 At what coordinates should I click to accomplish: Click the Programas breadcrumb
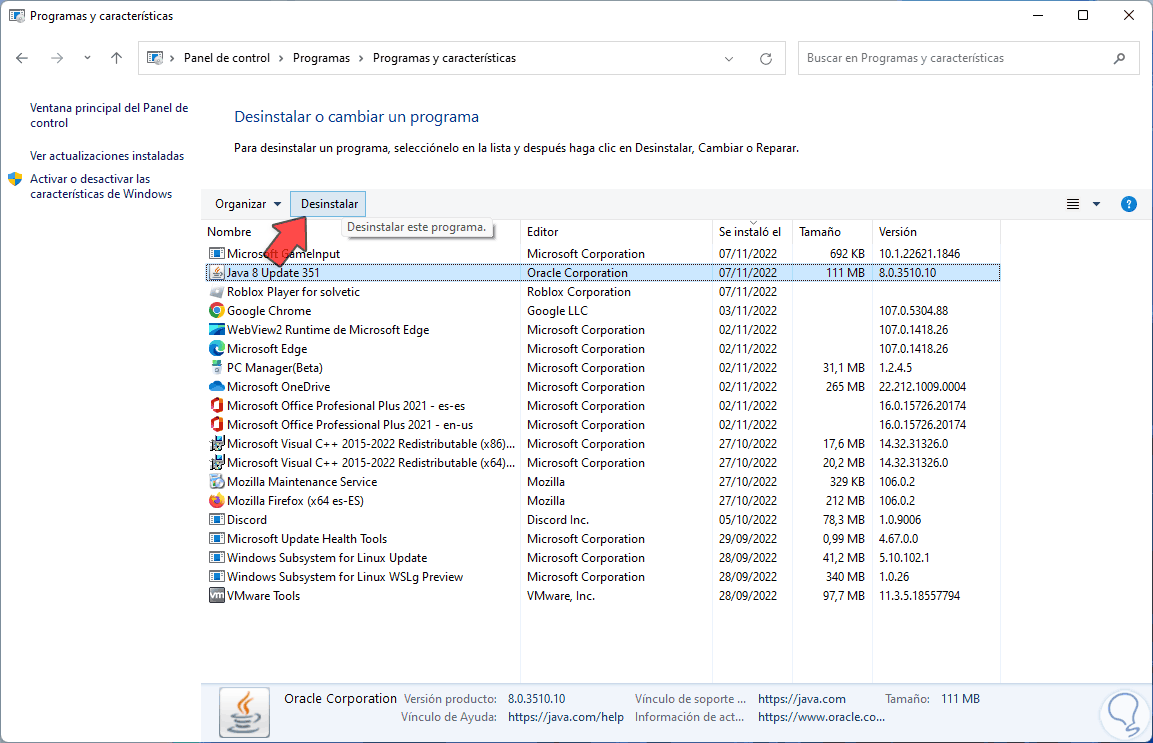pos(321,58)
